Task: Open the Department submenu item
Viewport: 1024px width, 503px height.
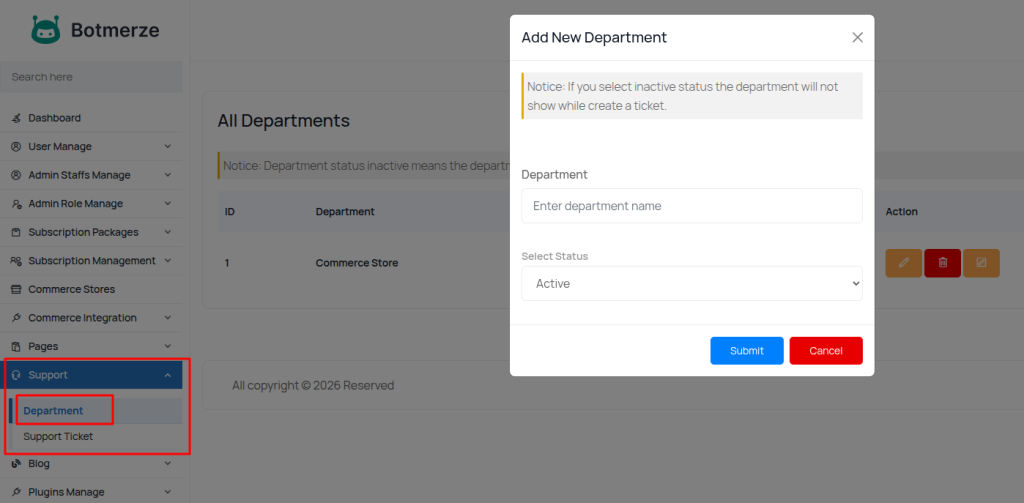Action: [54, 411]
